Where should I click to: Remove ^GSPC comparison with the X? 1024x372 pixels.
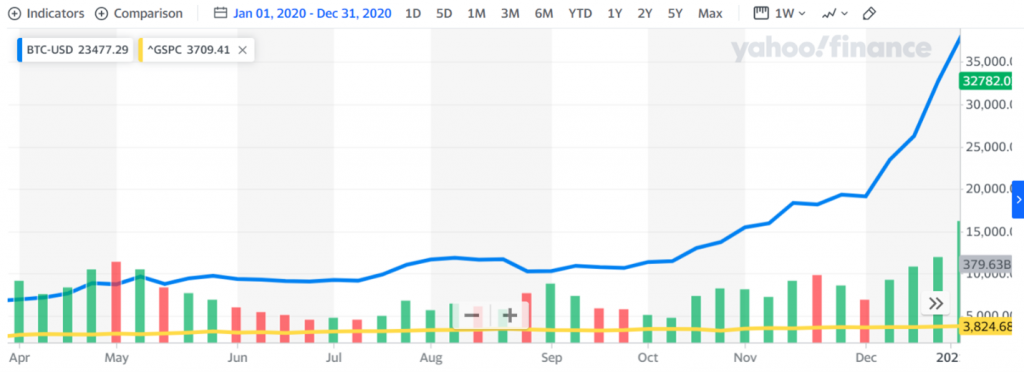pos(242,50)
